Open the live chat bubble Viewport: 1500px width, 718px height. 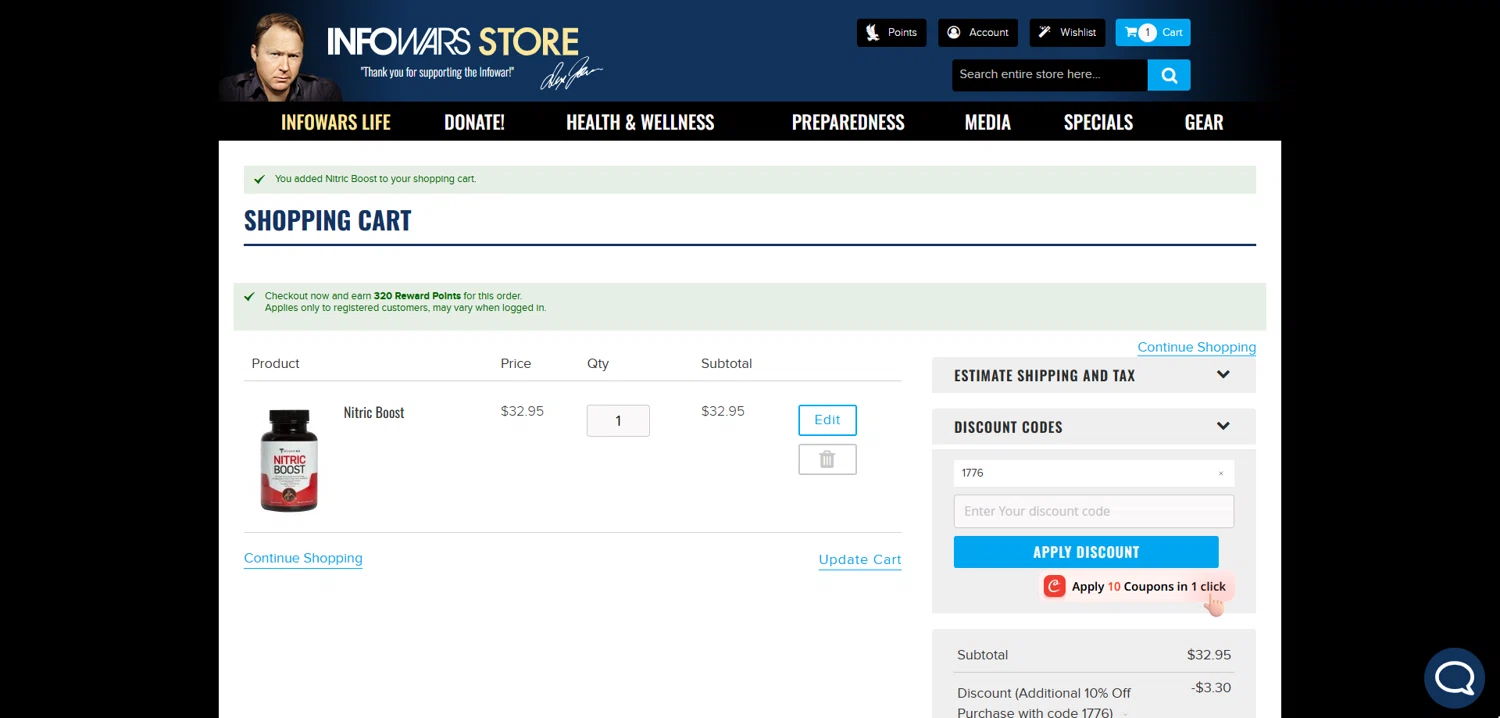tap(1455, 678)
